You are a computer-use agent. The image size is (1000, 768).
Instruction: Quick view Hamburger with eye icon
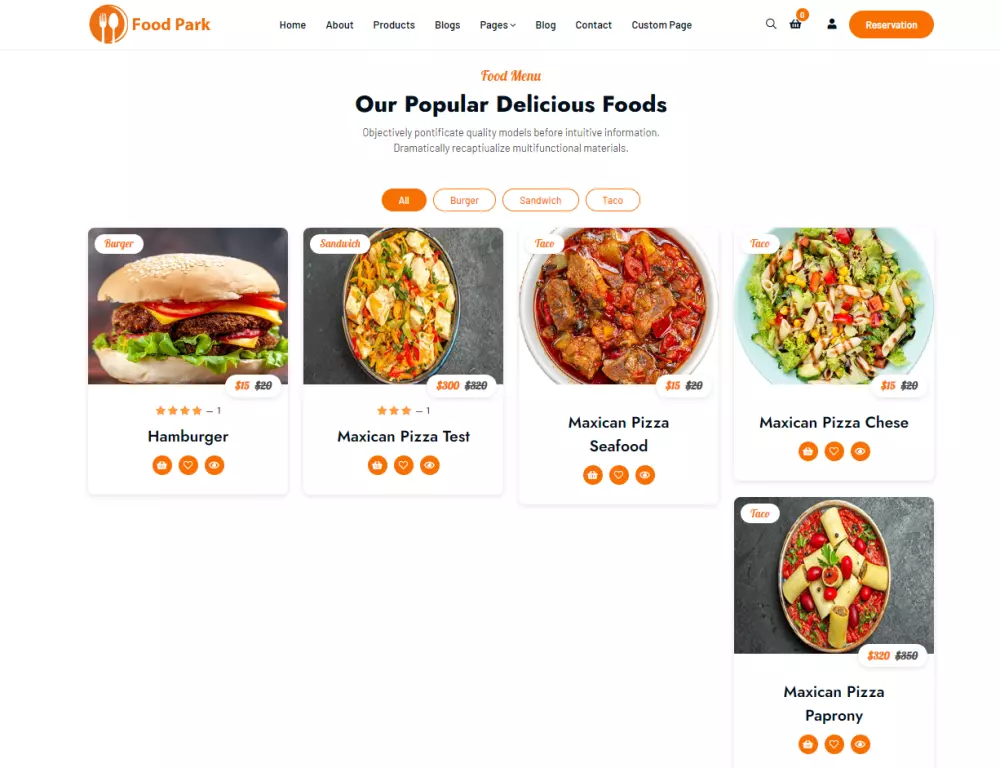[214, 465]
